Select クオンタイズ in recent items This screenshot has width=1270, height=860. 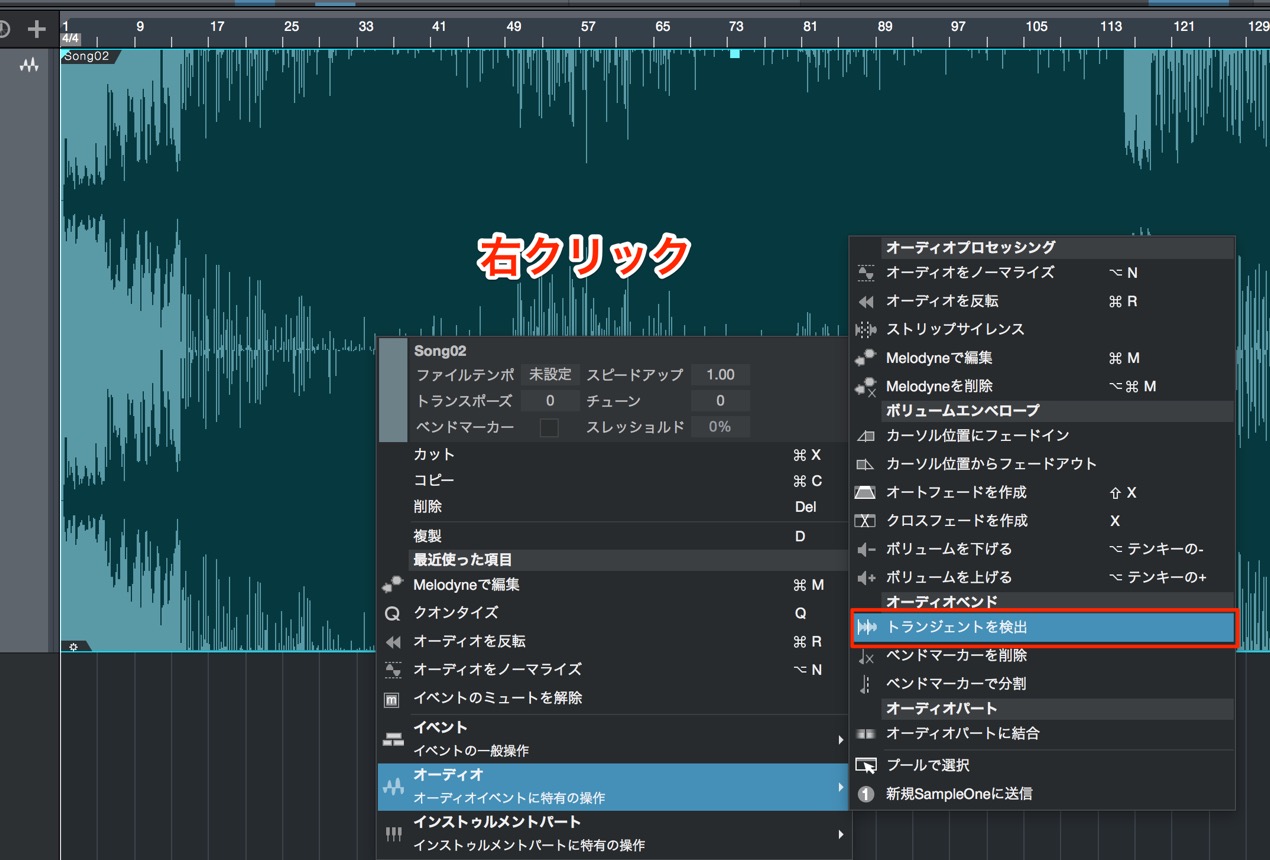tap(612, 613)
